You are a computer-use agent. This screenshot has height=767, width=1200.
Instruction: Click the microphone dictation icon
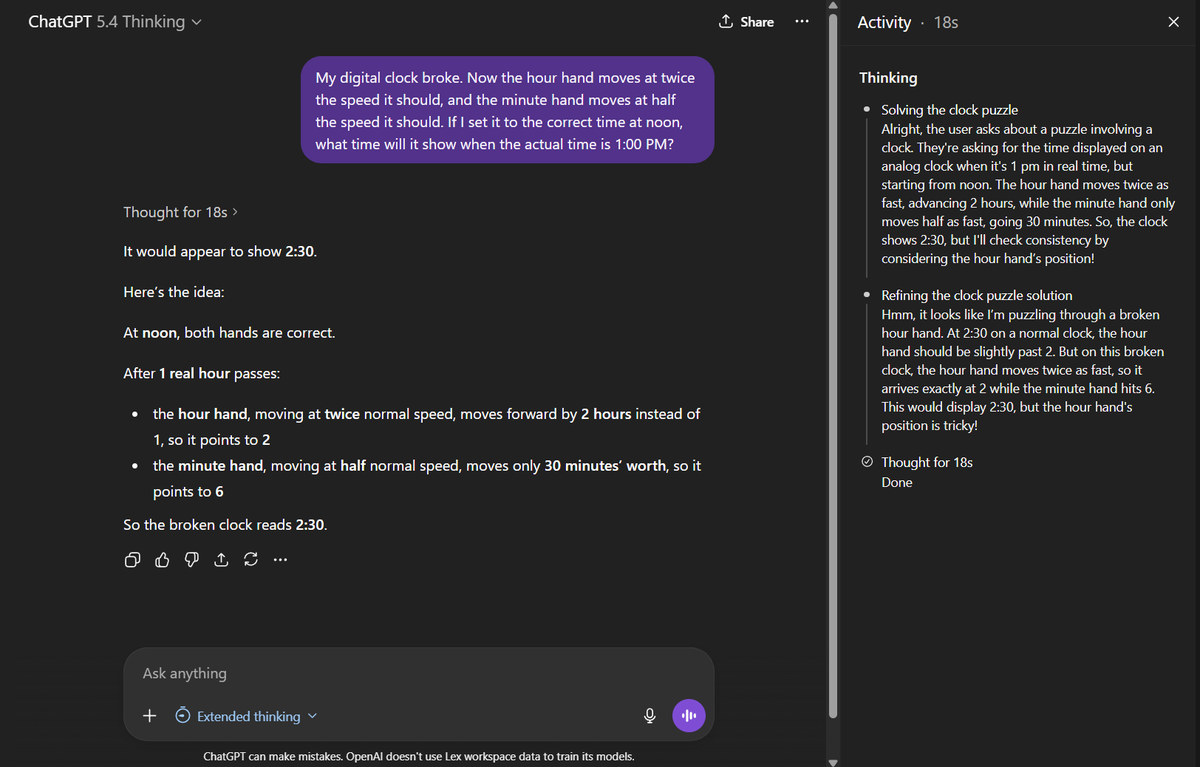(649, 716)
